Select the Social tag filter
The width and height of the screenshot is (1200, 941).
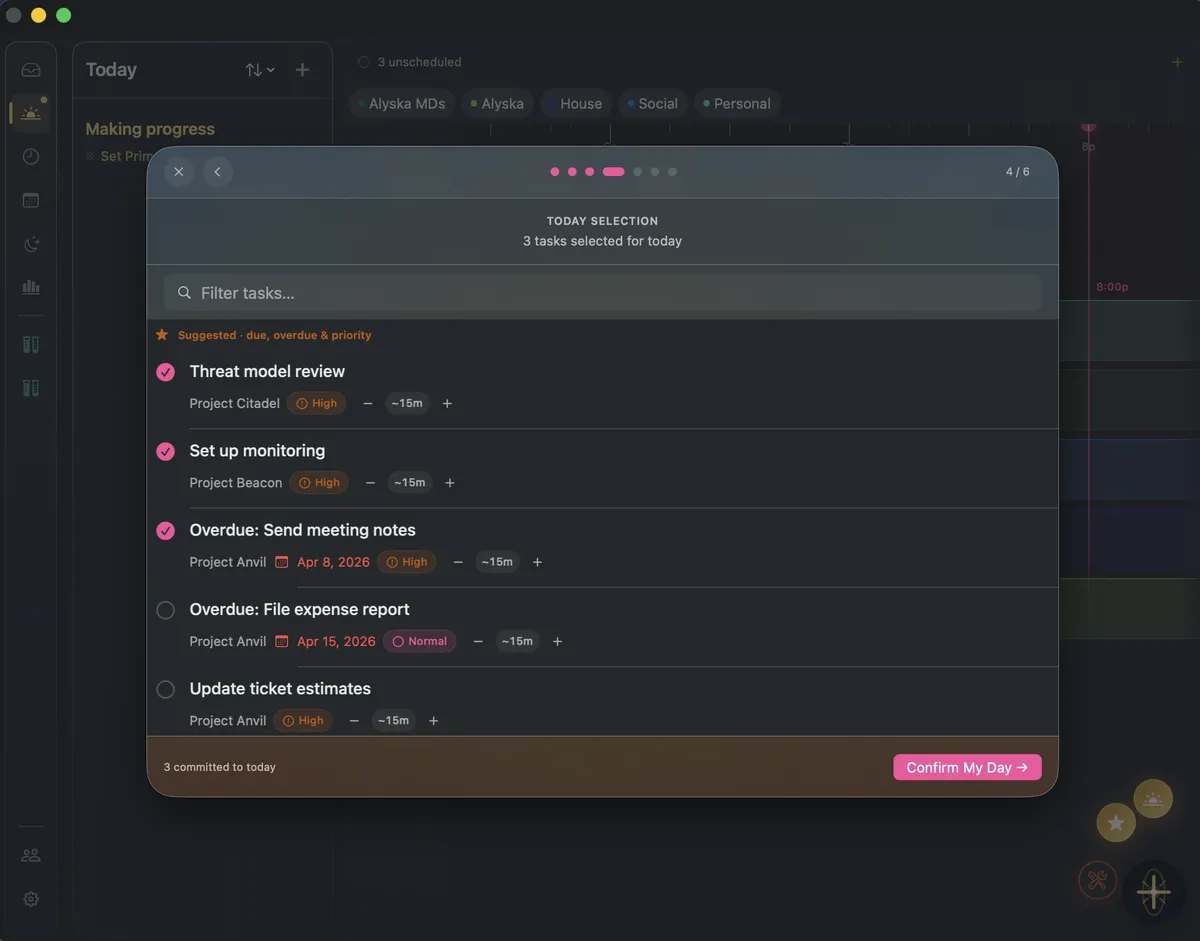coord(652,103)
